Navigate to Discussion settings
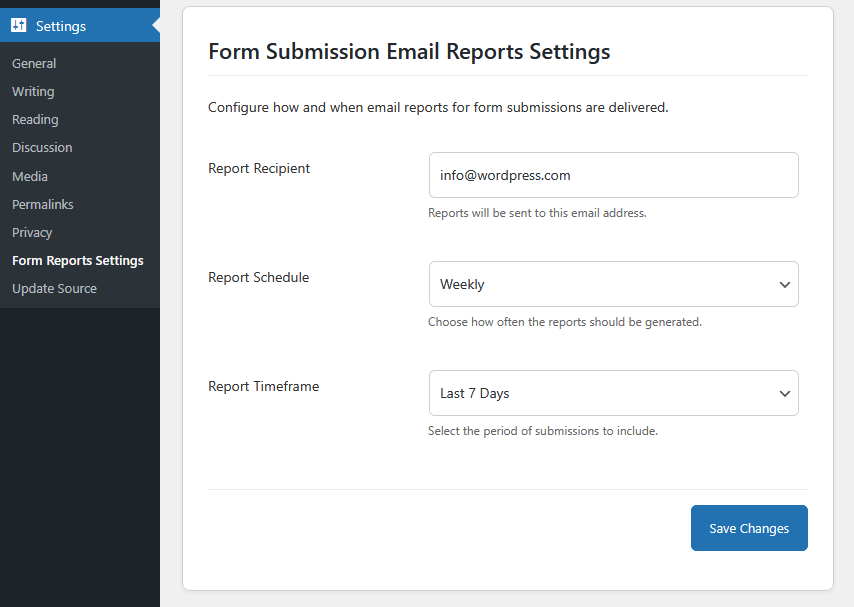The width and height of the screenshot is (854, 607). point(42,147)
